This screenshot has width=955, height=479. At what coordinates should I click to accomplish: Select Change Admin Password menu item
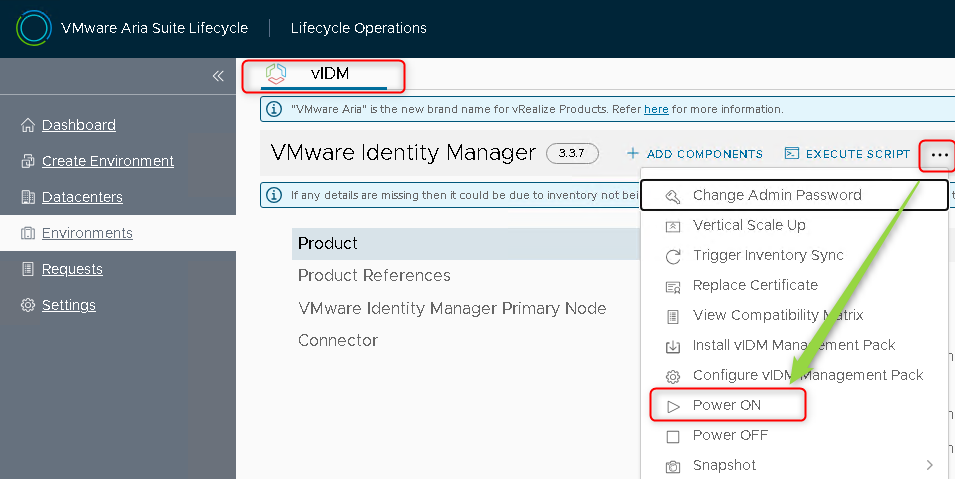pos(794,195)
